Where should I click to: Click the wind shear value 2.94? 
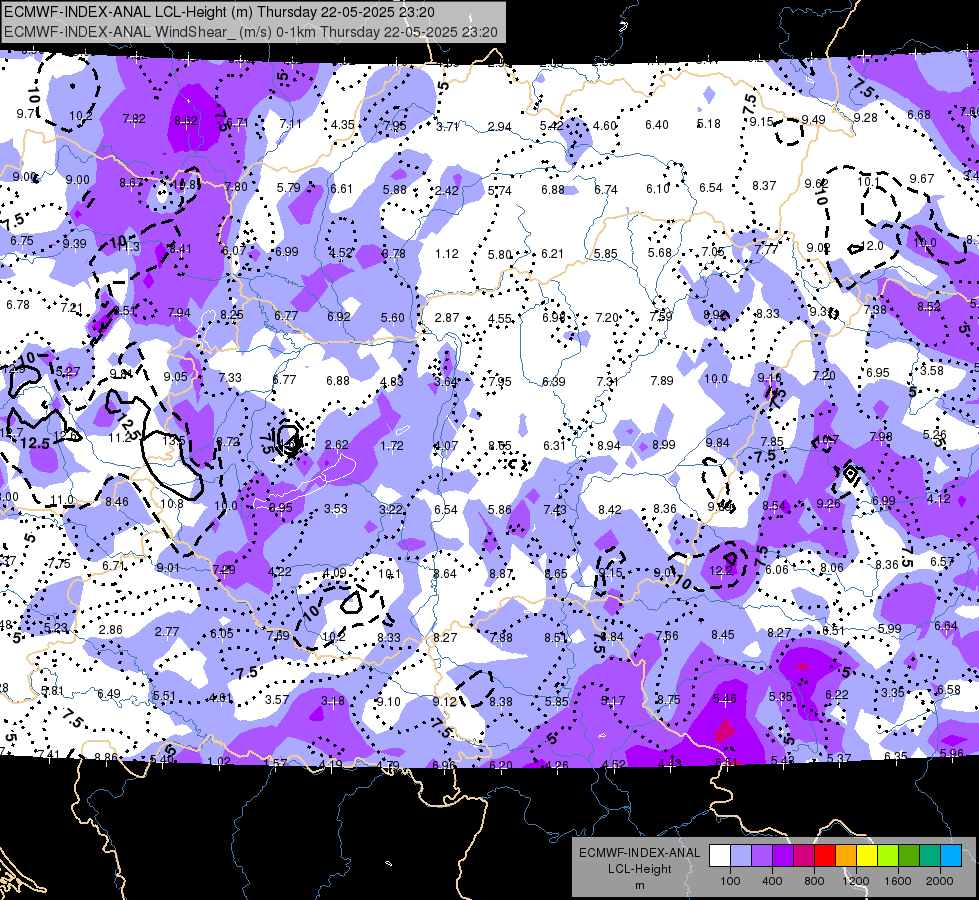[x=499, y=127]
